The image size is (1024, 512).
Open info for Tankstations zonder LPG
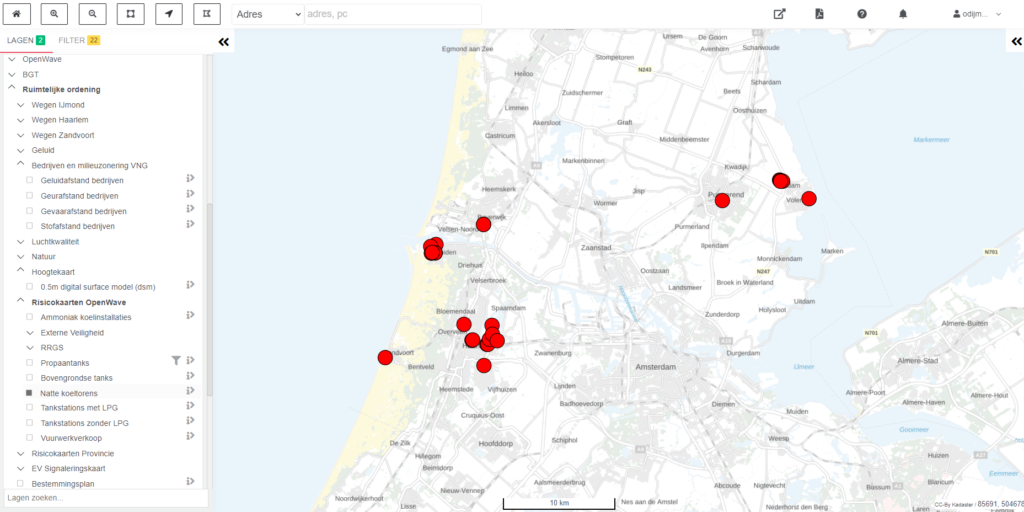[191, 421]
